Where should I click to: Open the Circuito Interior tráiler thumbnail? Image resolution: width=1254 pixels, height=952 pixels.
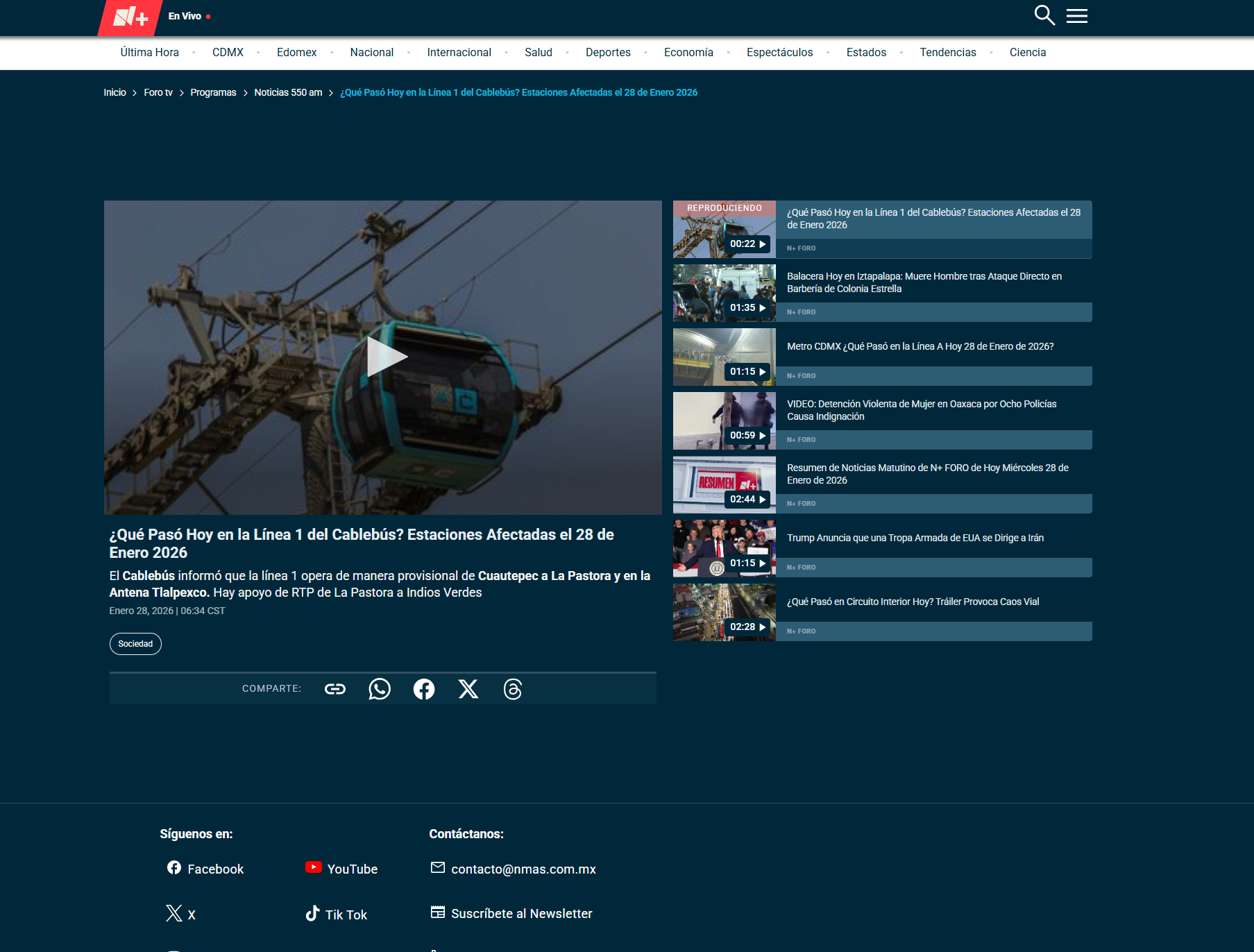point(725,613)
